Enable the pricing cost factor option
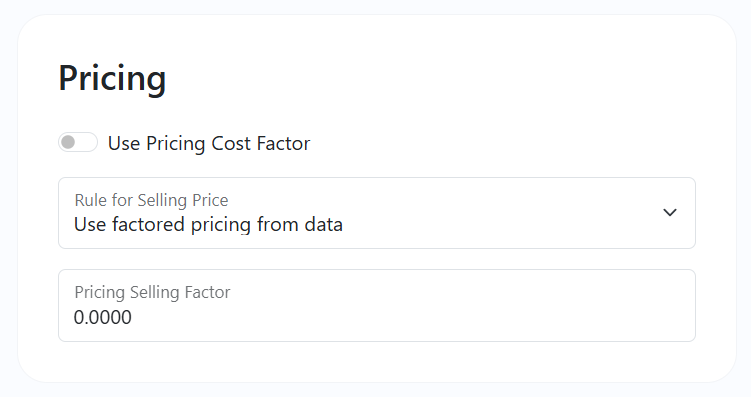Screen dimensions: 751x397 point(78,142)
